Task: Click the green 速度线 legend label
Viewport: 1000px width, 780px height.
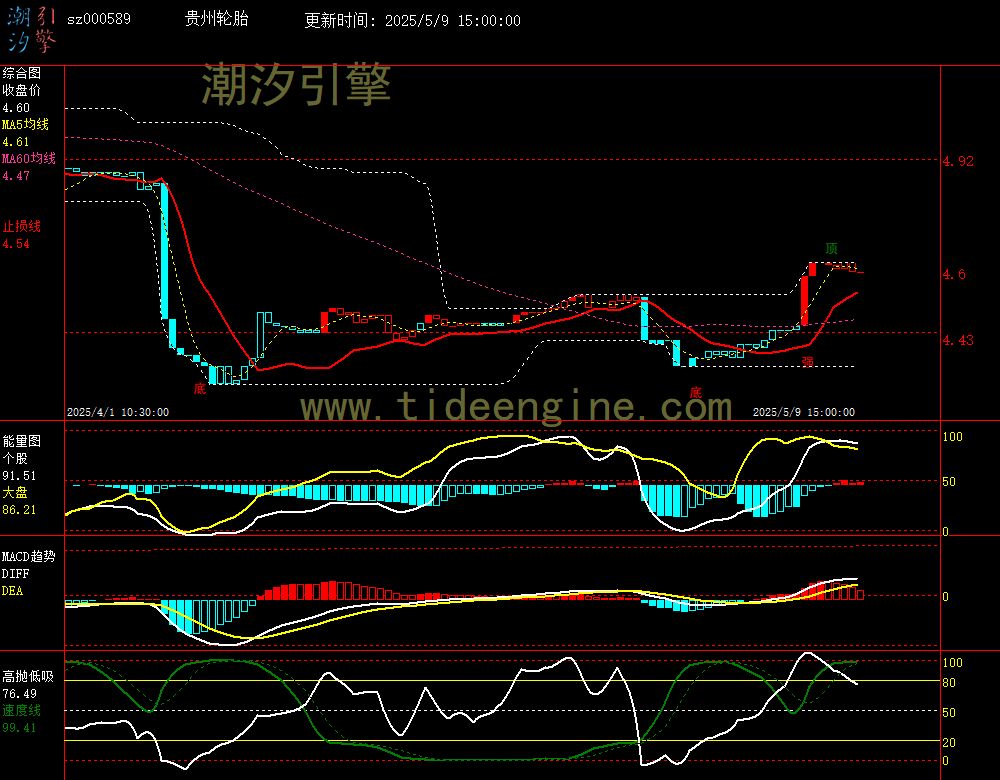Action: pyautogui.click(x=22, y=710)
